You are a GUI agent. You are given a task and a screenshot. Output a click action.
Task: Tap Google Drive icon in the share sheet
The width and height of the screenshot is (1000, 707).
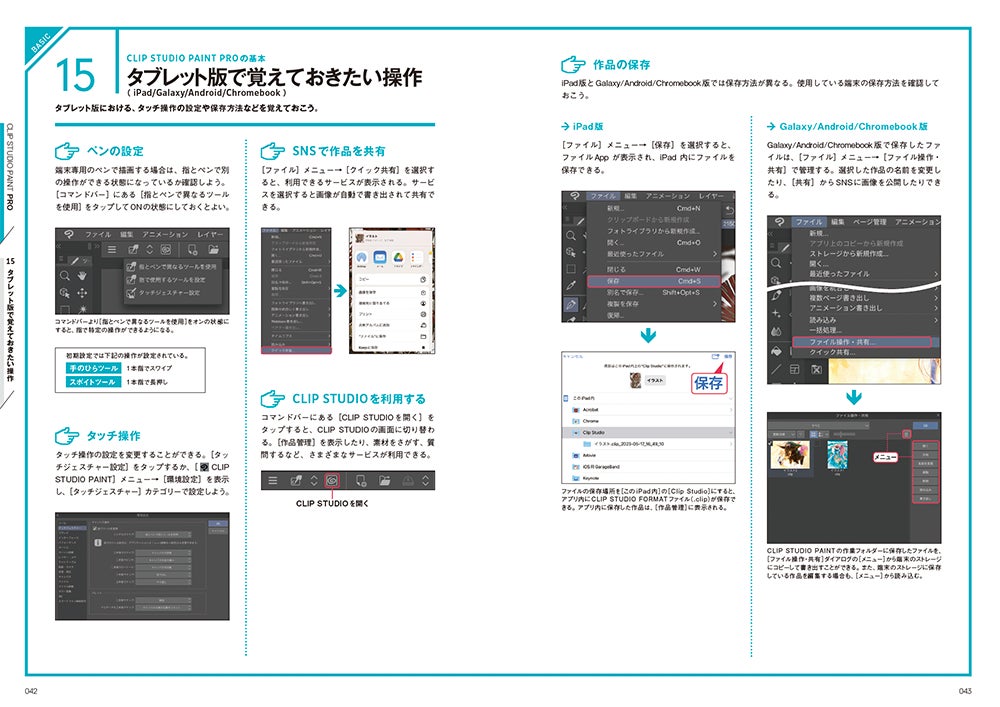398,258
